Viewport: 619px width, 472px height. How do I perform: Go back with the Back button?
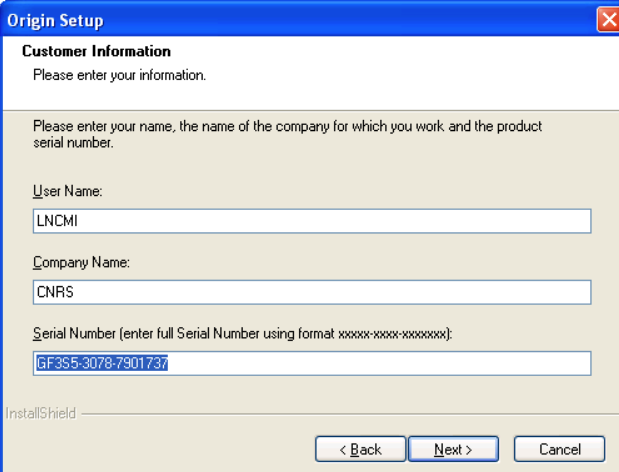click(362, 449)
